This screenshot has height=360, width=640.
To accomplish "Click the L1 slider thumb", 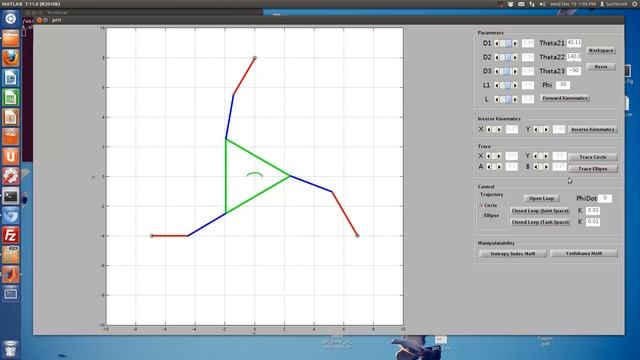I will tap(507, 85).
